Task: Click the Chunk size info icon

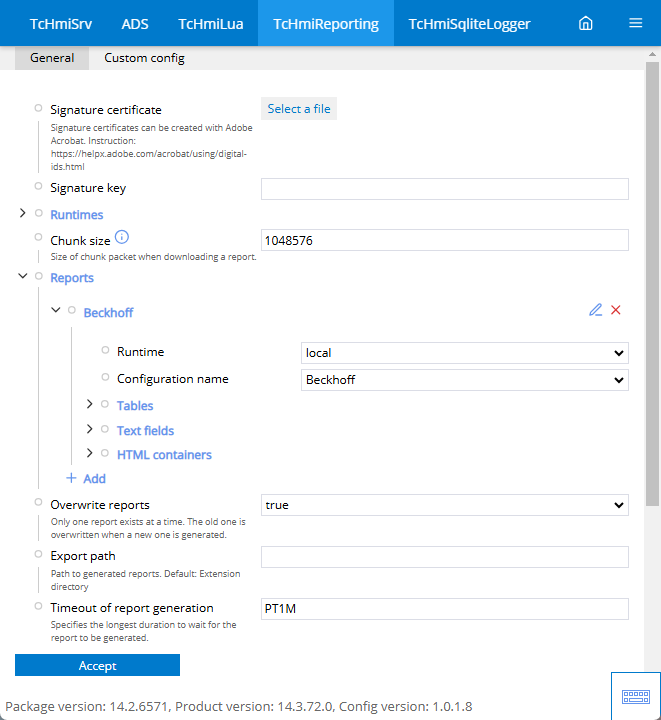Action: (x=122, y=237)
